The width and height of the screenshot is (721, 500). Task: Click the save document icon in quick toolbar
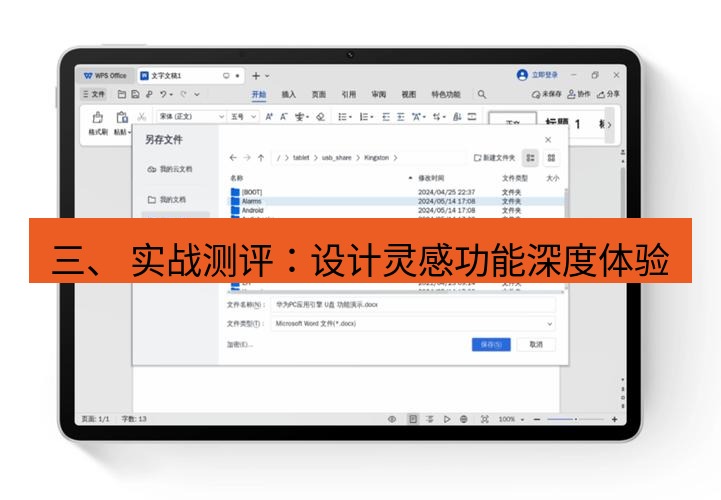click(135, 94)
